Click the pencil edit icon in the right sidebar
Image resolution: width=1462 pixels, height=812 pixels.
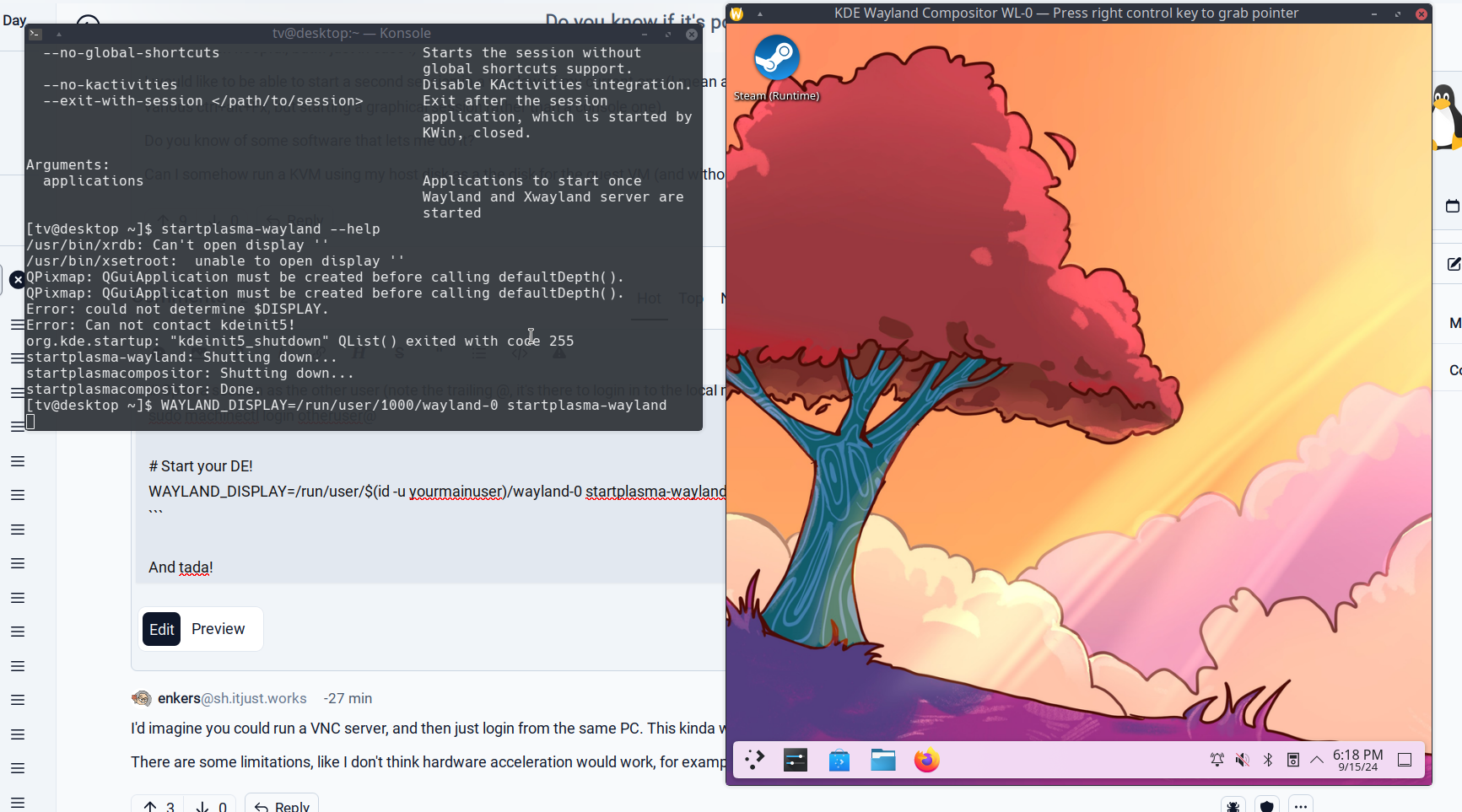1453,264
